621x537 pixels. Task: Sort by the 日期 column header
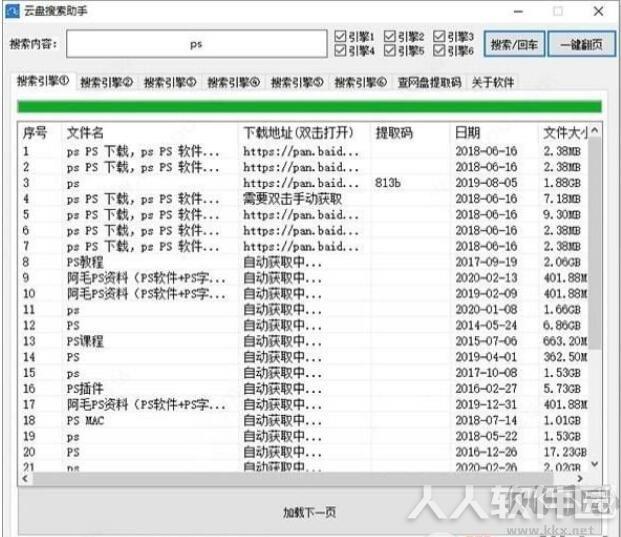[467, 133]
